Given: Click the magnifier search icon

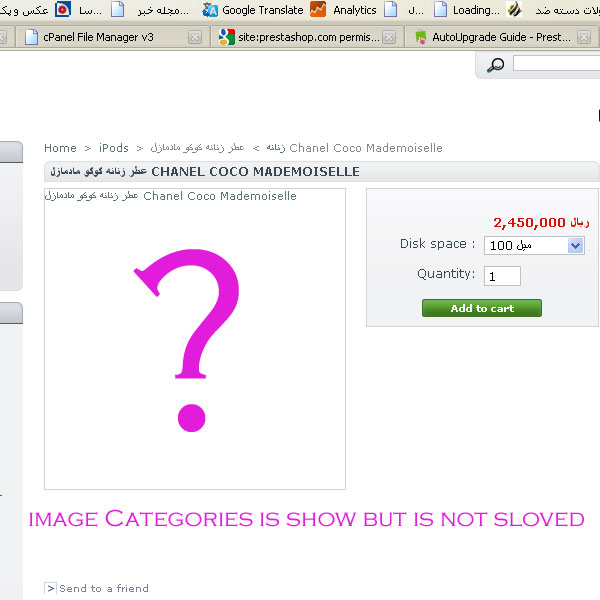Looking at the screenshot, I should (496, 65).
